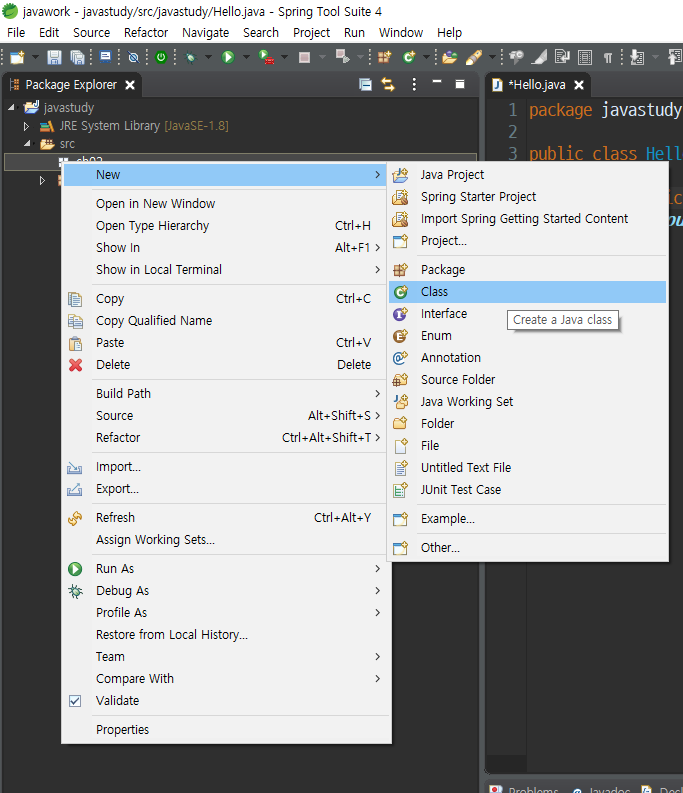
Task: Open dropdown arrow beside coverage run icon
Action: click(x=284, y=57)
